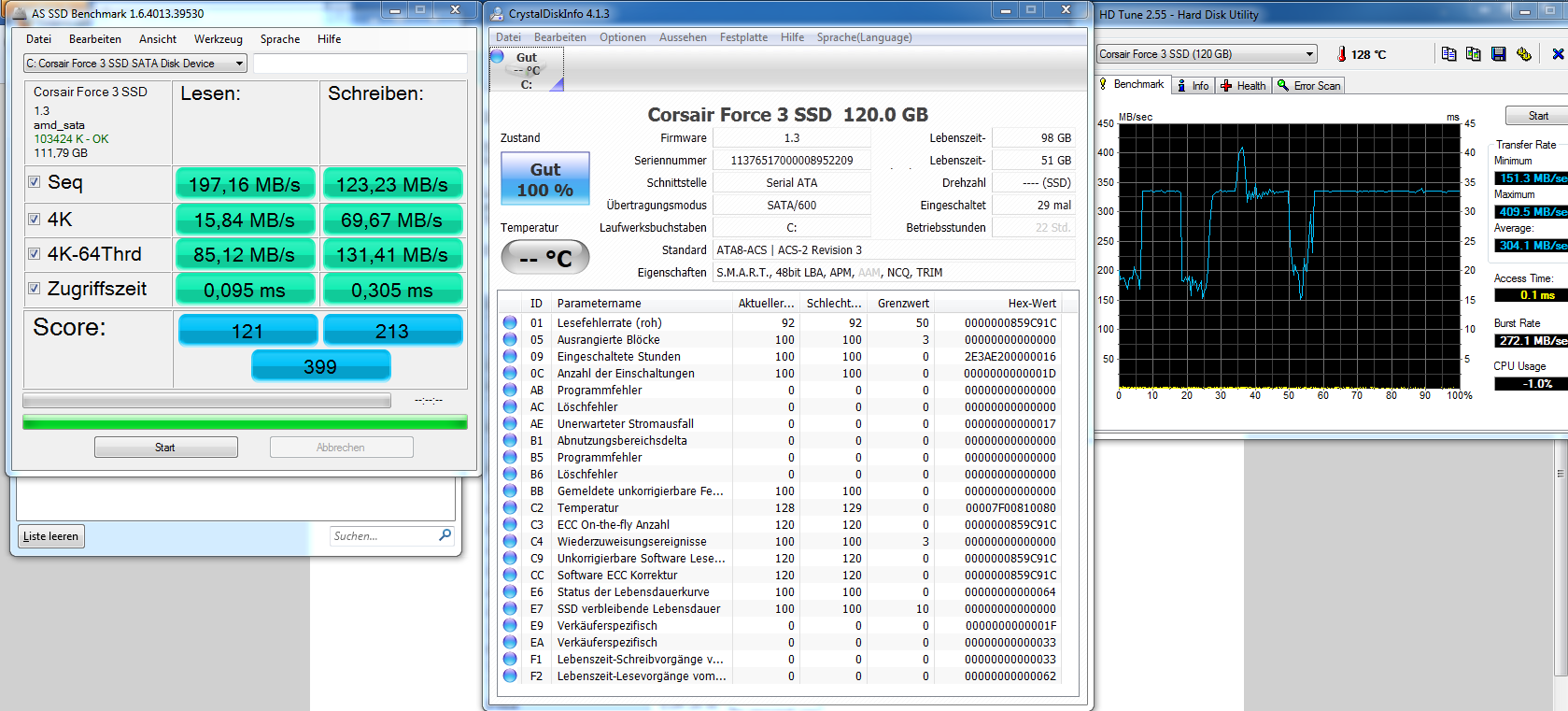Viewport: 1568px width, 711px height.
Task: Save screenshot floppy icon in HD Tune
Action: pos(1499,54)
